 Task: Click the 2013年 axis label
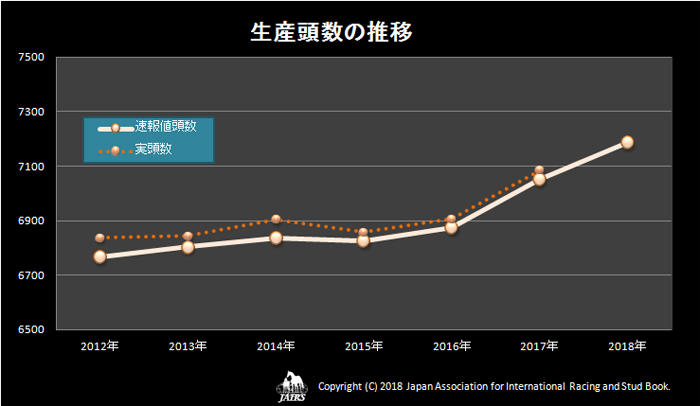188,346
